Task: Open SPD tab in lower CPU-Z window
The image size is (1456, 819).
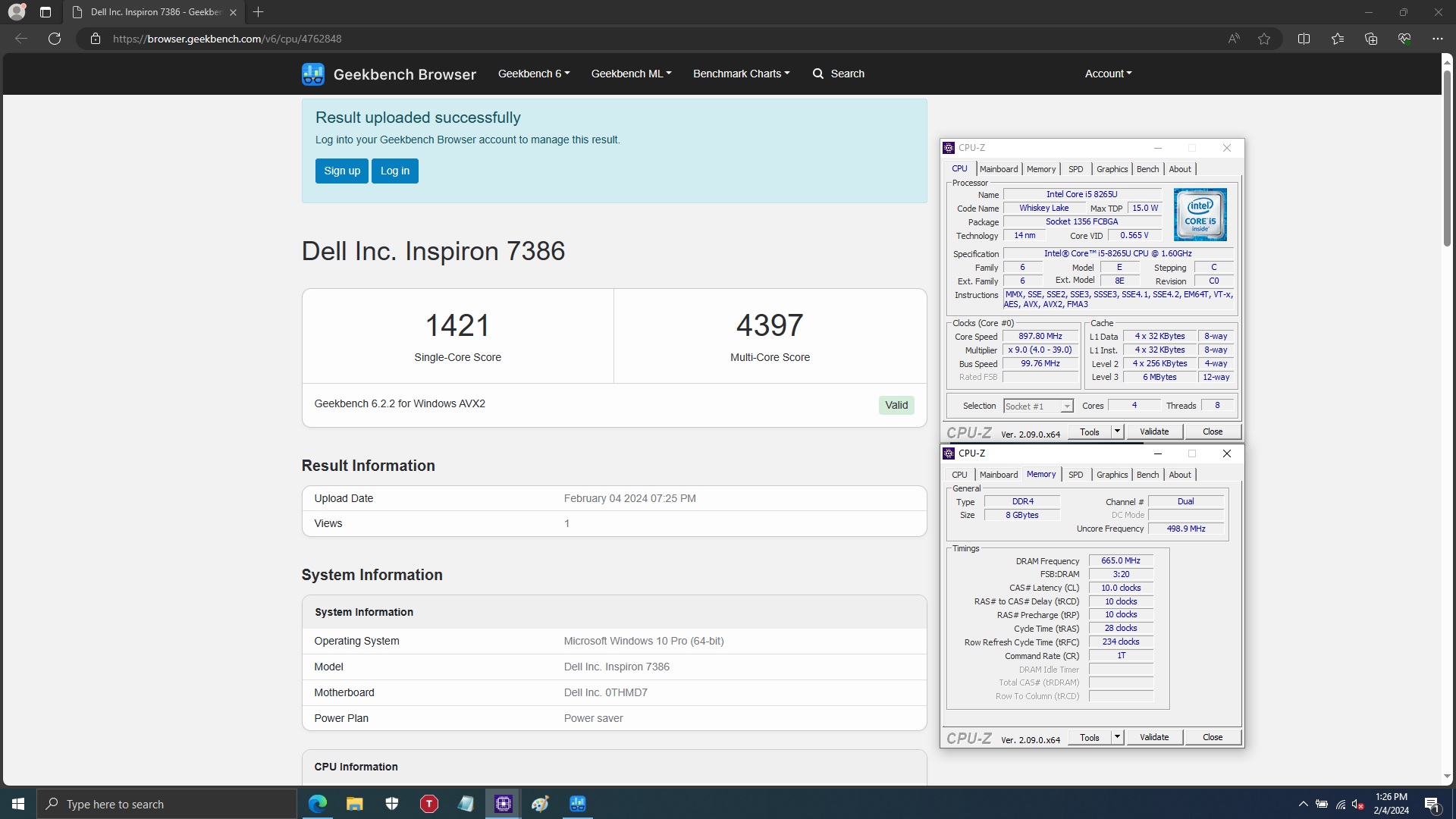Action: click(x=1075, y=475)
